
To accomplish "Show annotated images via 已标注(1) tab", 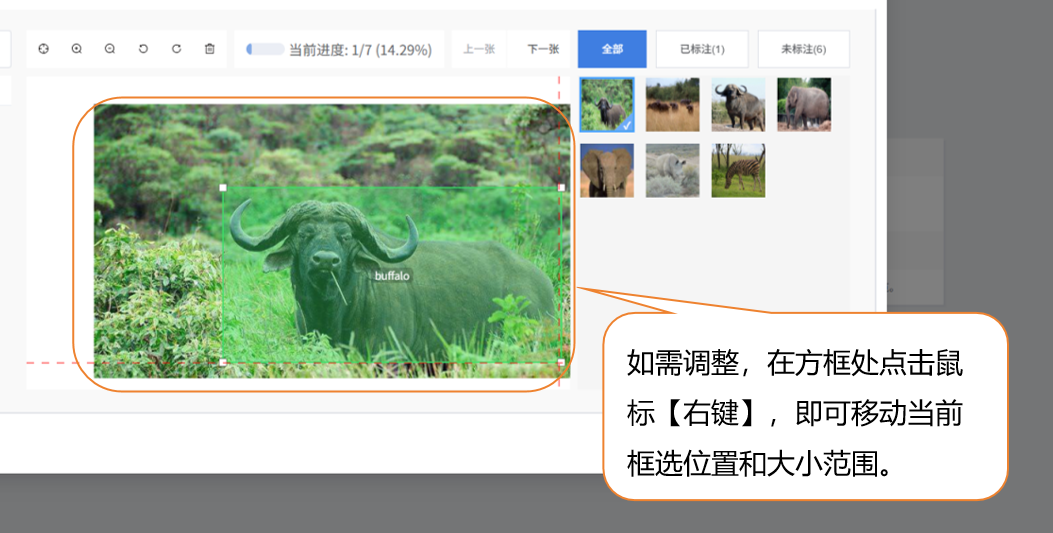I will point(701,49).
